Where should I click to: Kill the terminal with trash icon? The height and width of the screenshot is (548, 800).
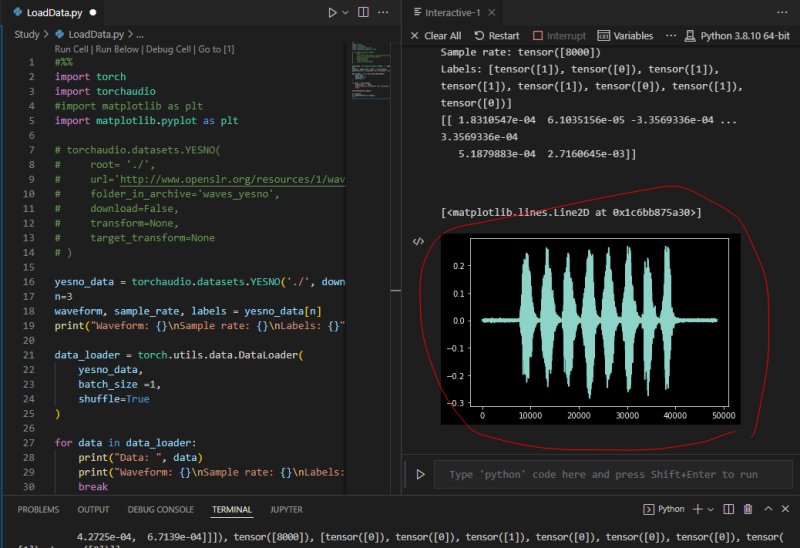(x=748, y=509)
